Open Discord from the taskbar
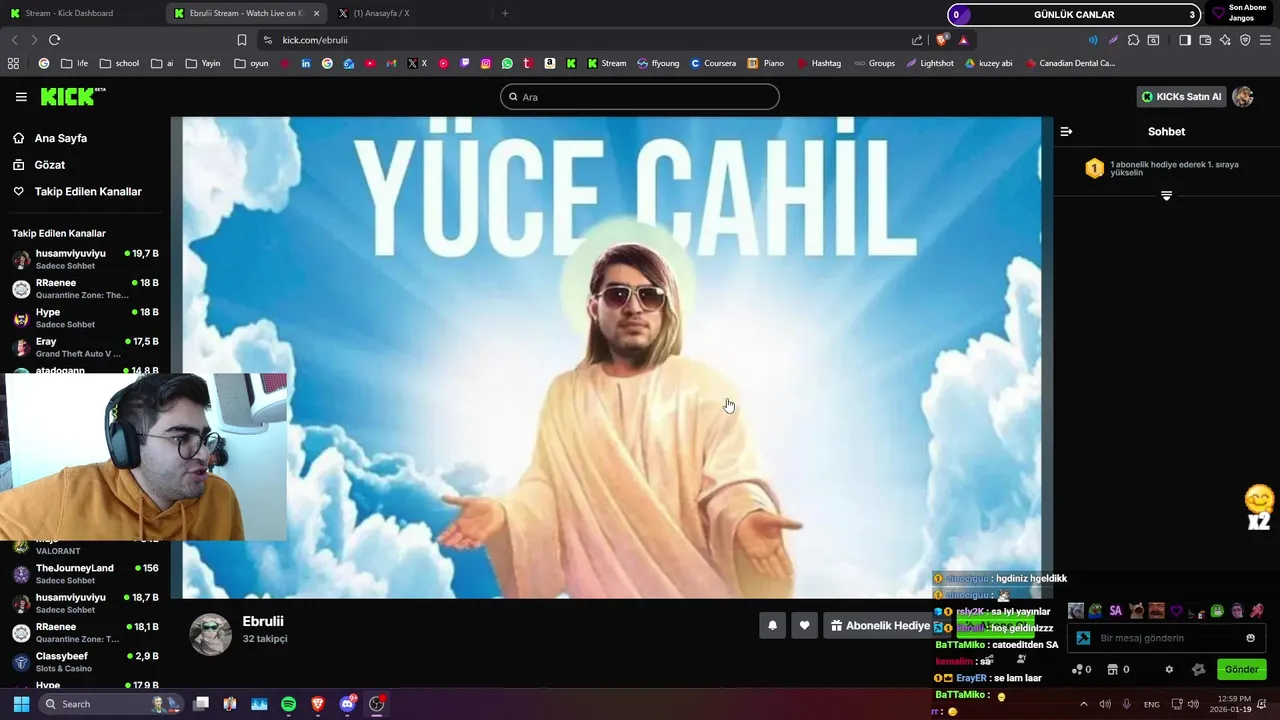 347,704
